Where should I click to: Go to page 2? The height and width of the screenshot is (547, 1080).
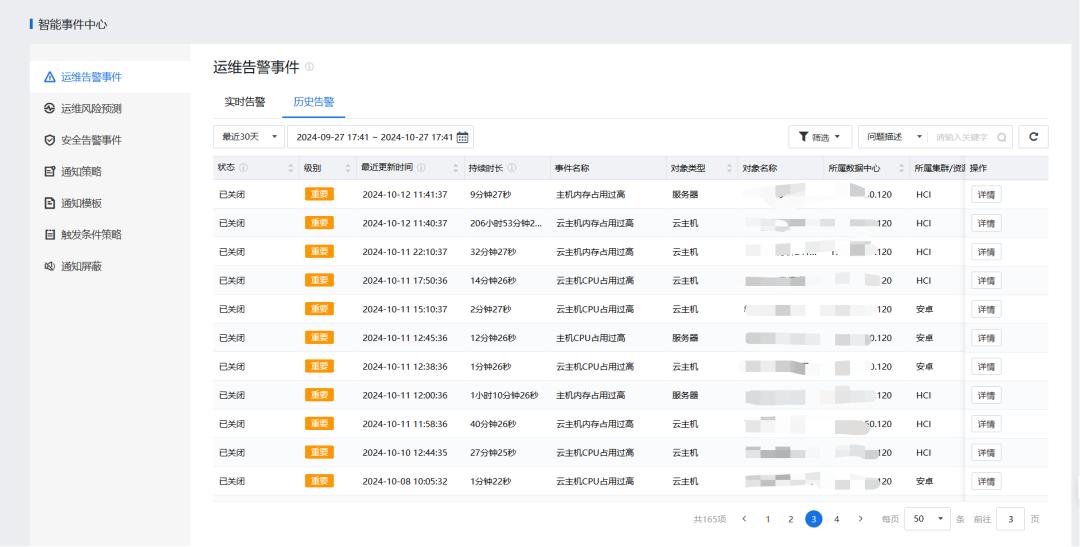click(x=791, y=519)
